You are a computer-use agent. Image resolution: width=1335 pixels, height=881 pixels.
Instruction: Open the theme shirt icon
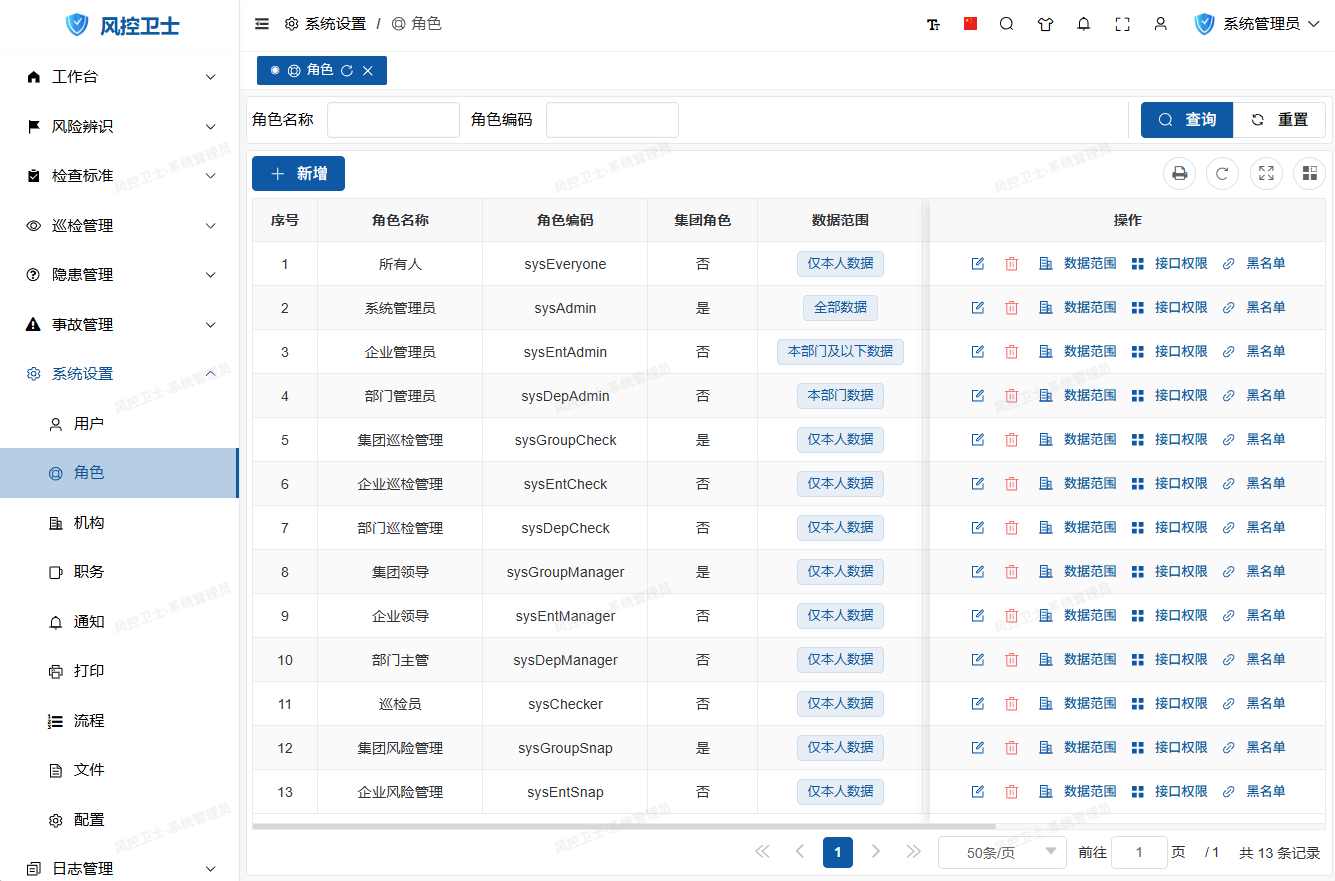[x=1046, y=24]
